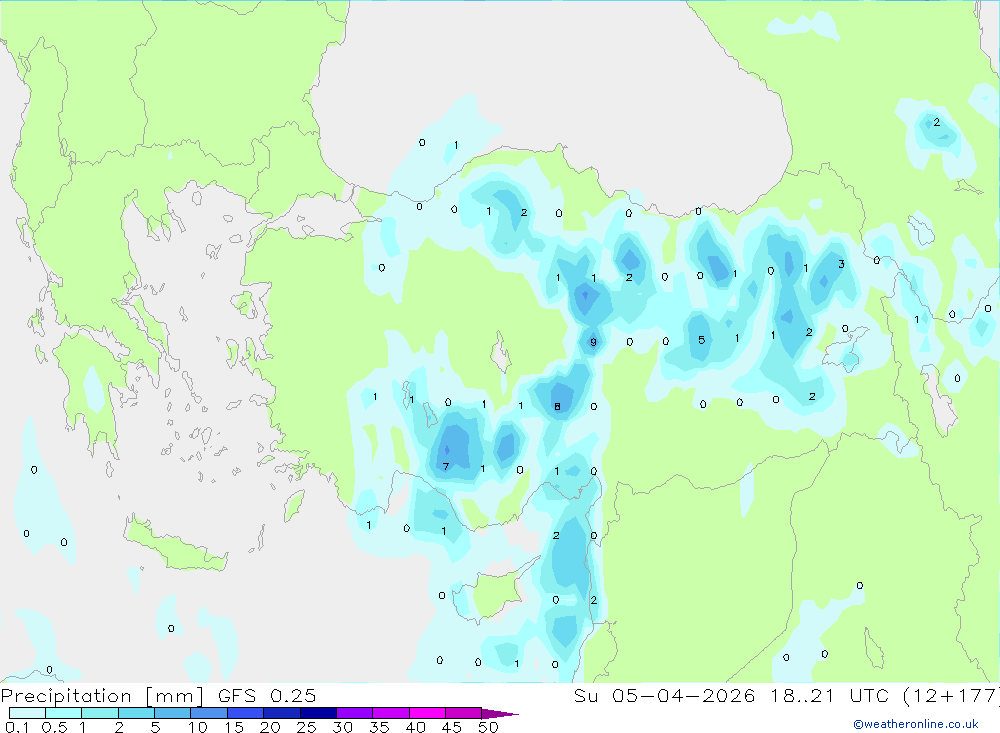
Task: Click the 25–30 mm navy legend swatch
Action: 318,713
